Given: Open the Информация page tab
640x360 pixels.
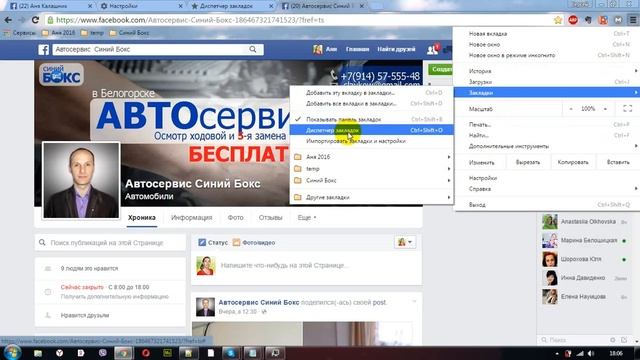Looking at the screenshot, I should [191, 218].
